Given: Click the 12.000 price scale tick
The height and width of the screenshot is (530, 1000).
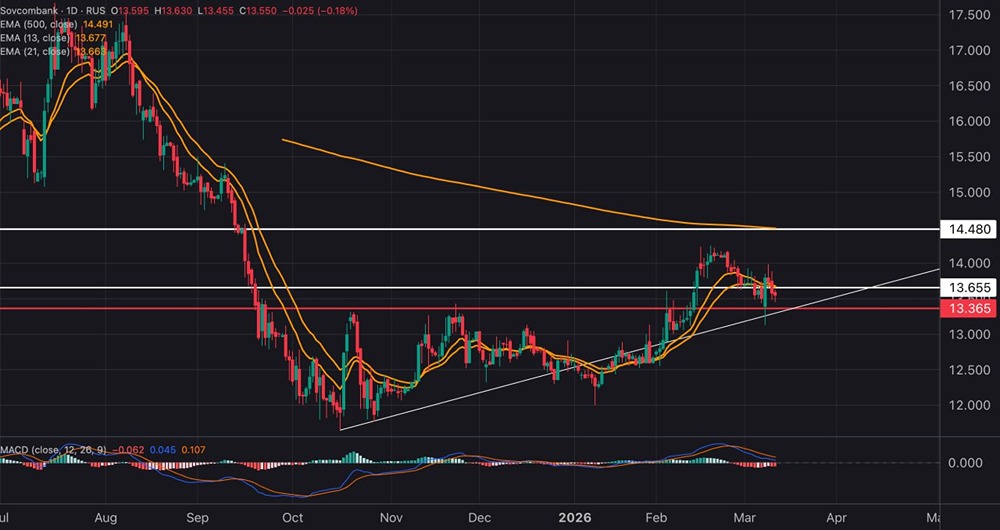Looking at the screenshot, I should [969, 405].
